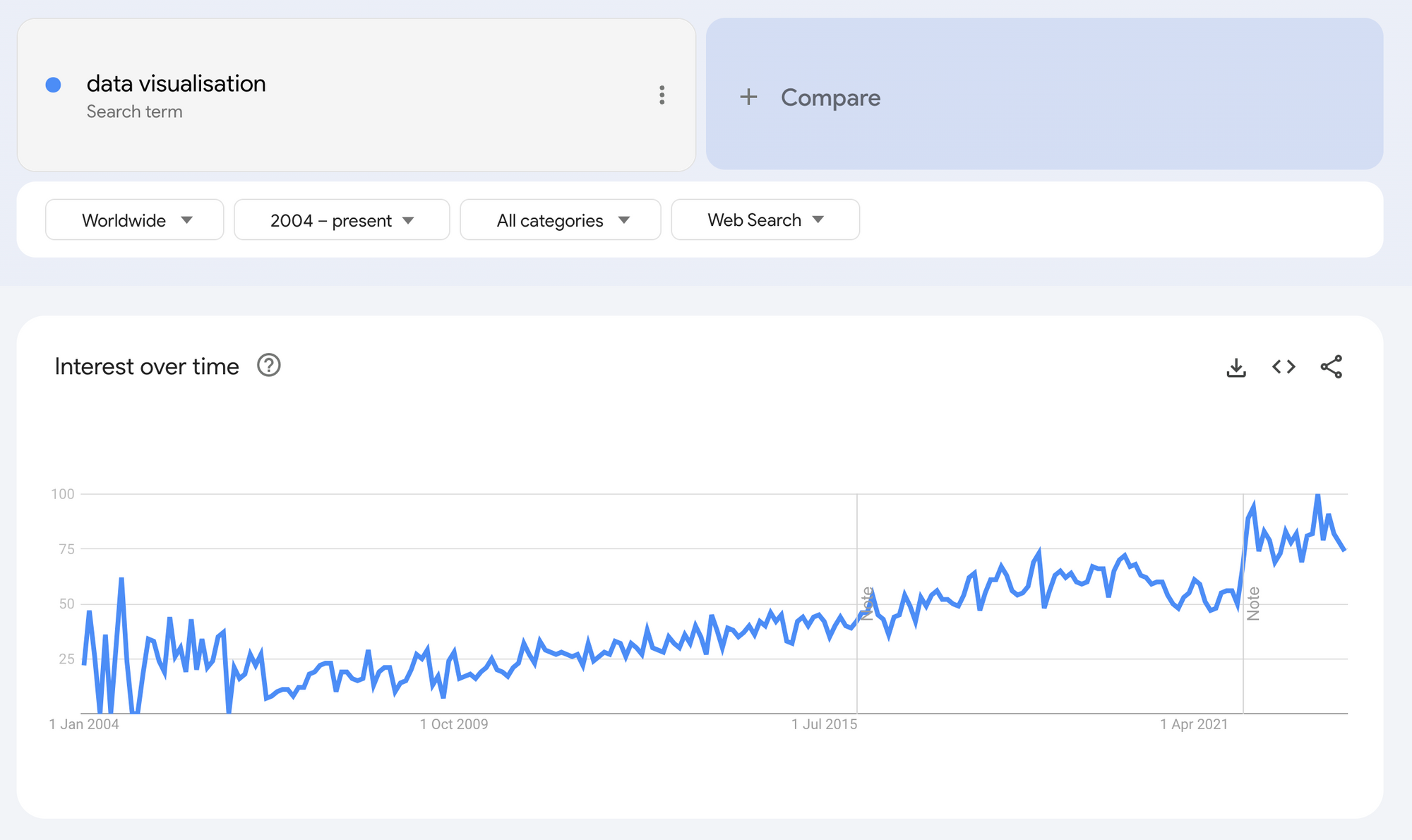Click the Note marker near Jul 2015
The image size is (1412, 840).
pos(867,604)
